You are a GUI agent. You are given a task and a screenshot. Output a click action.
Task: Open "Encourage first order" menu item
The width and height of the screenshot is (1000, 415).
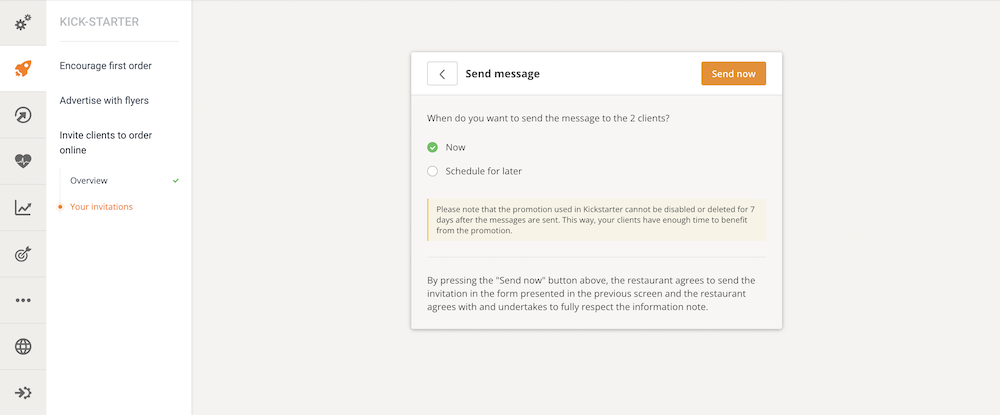(106, 66)
